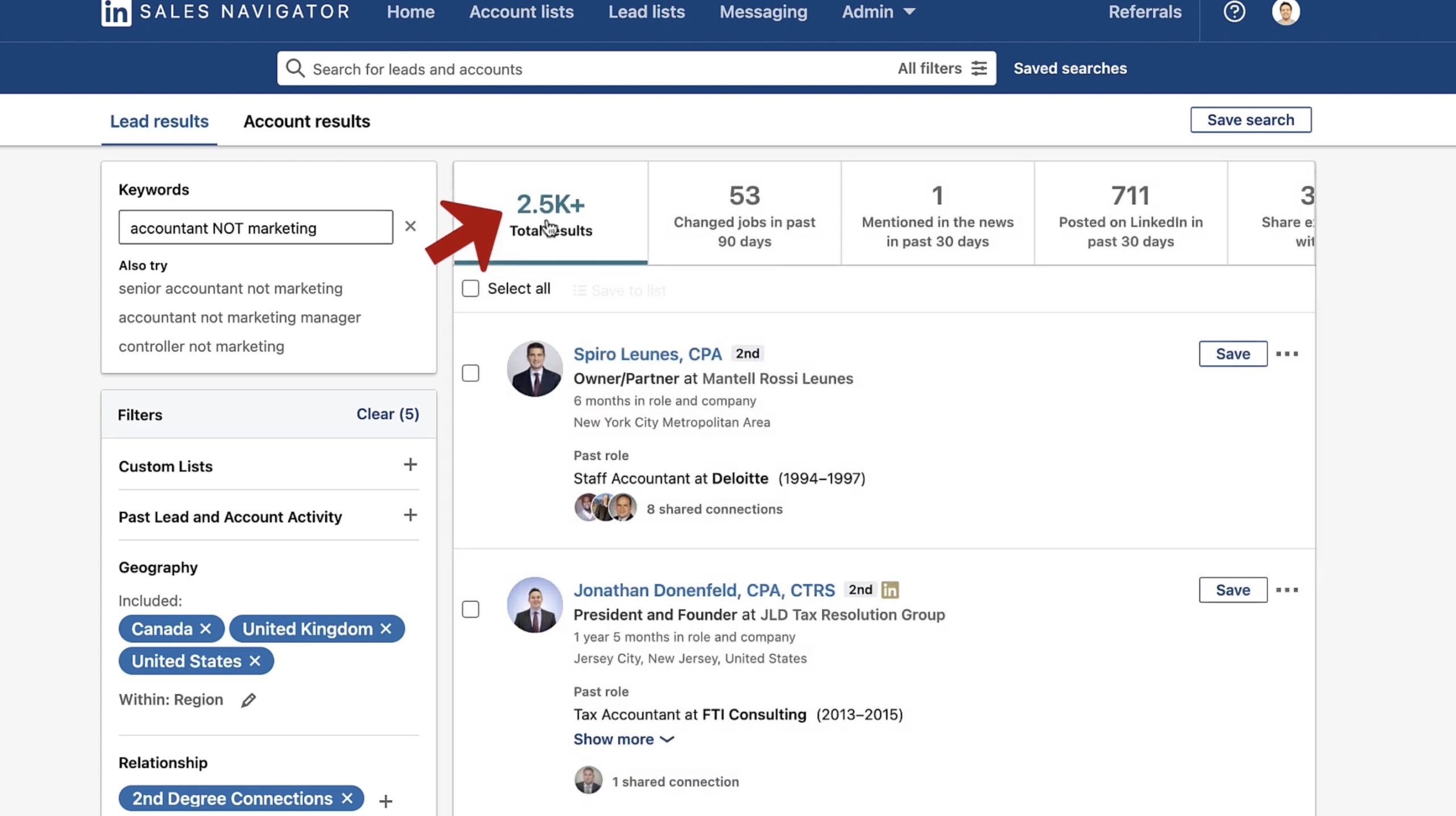Expand the Custom Lists filter
The image size is (1456, 816).
point(410,465)
